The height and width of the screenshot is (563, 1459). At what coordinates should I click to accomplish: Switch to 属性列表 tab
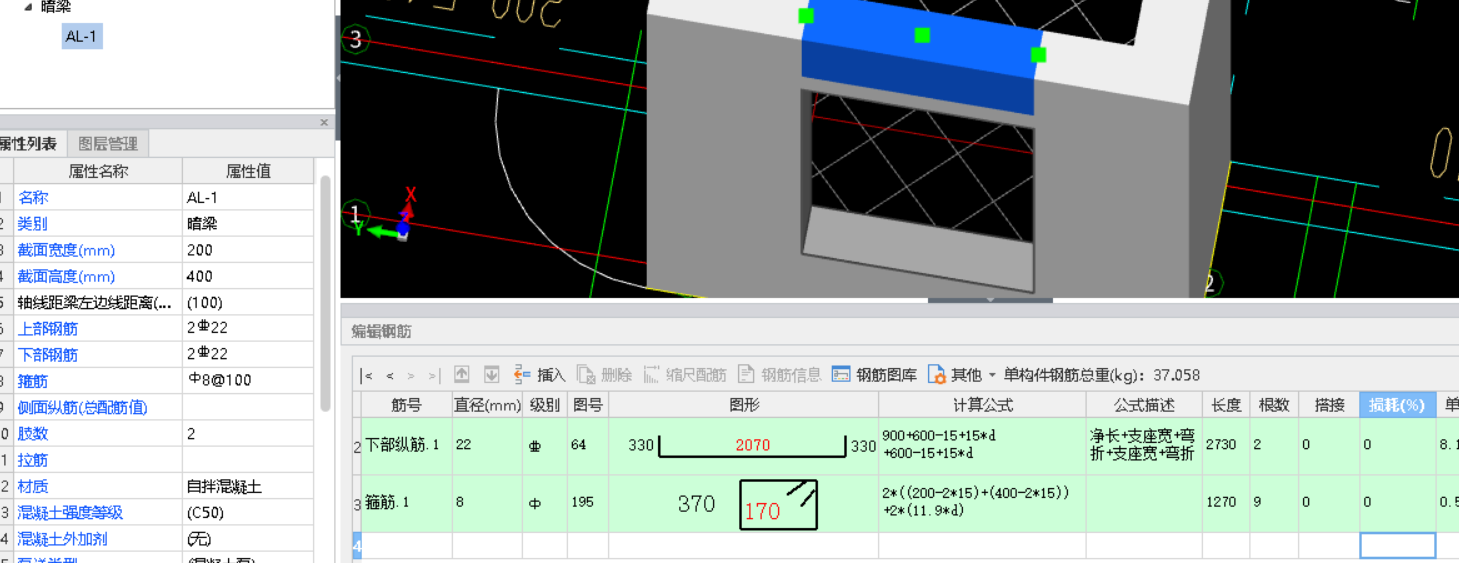(x=31, y=144)
